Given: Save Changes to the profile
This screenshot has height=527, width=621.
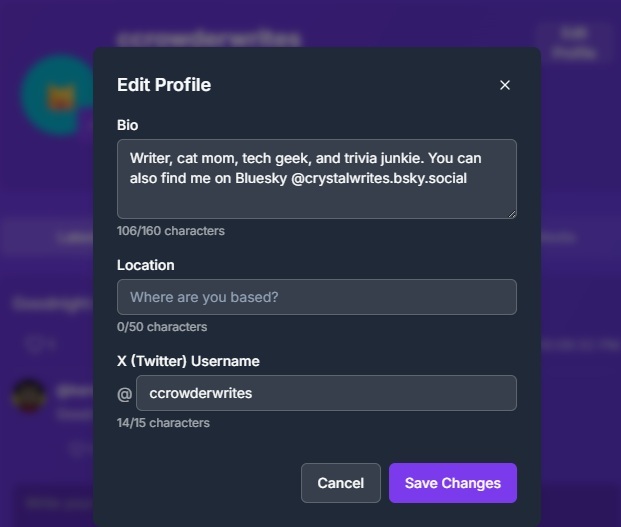Looking at the screenshot, I should [x=452, y=483].
